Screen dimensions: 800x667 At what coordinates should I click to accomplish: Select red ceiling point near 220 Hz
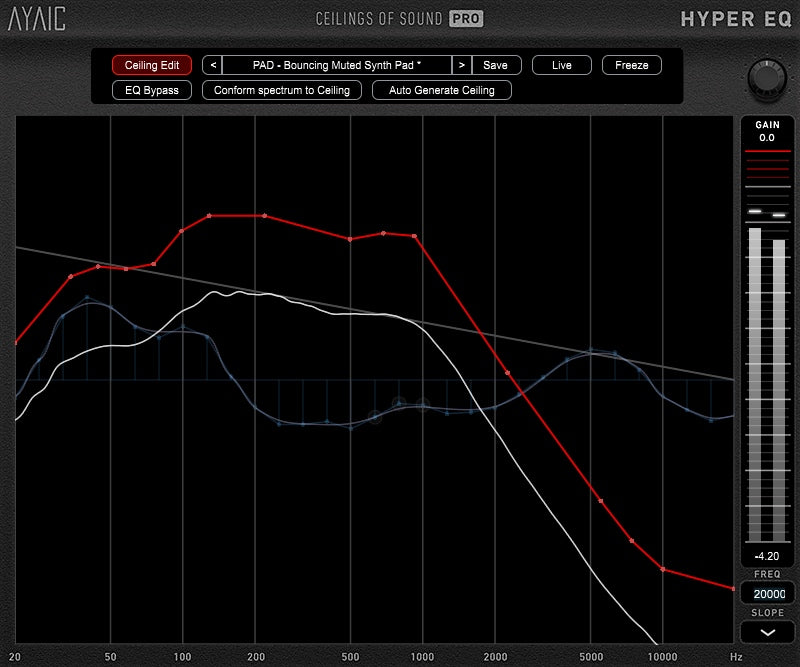[264, 216]
